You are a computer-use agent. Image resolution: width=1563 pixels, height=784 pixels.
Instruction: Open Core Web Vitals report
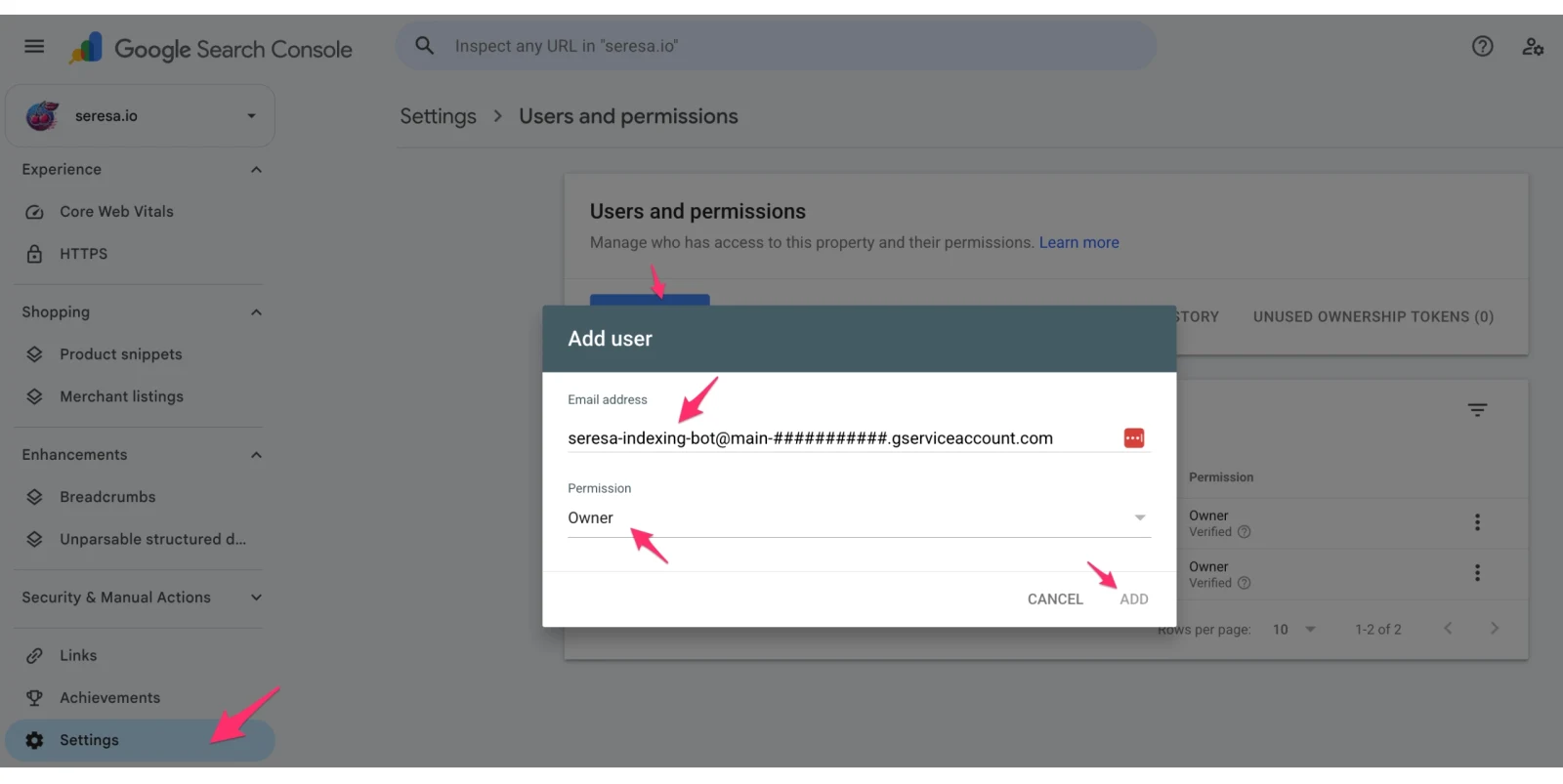pyautogui.click(x=116, y=212)
